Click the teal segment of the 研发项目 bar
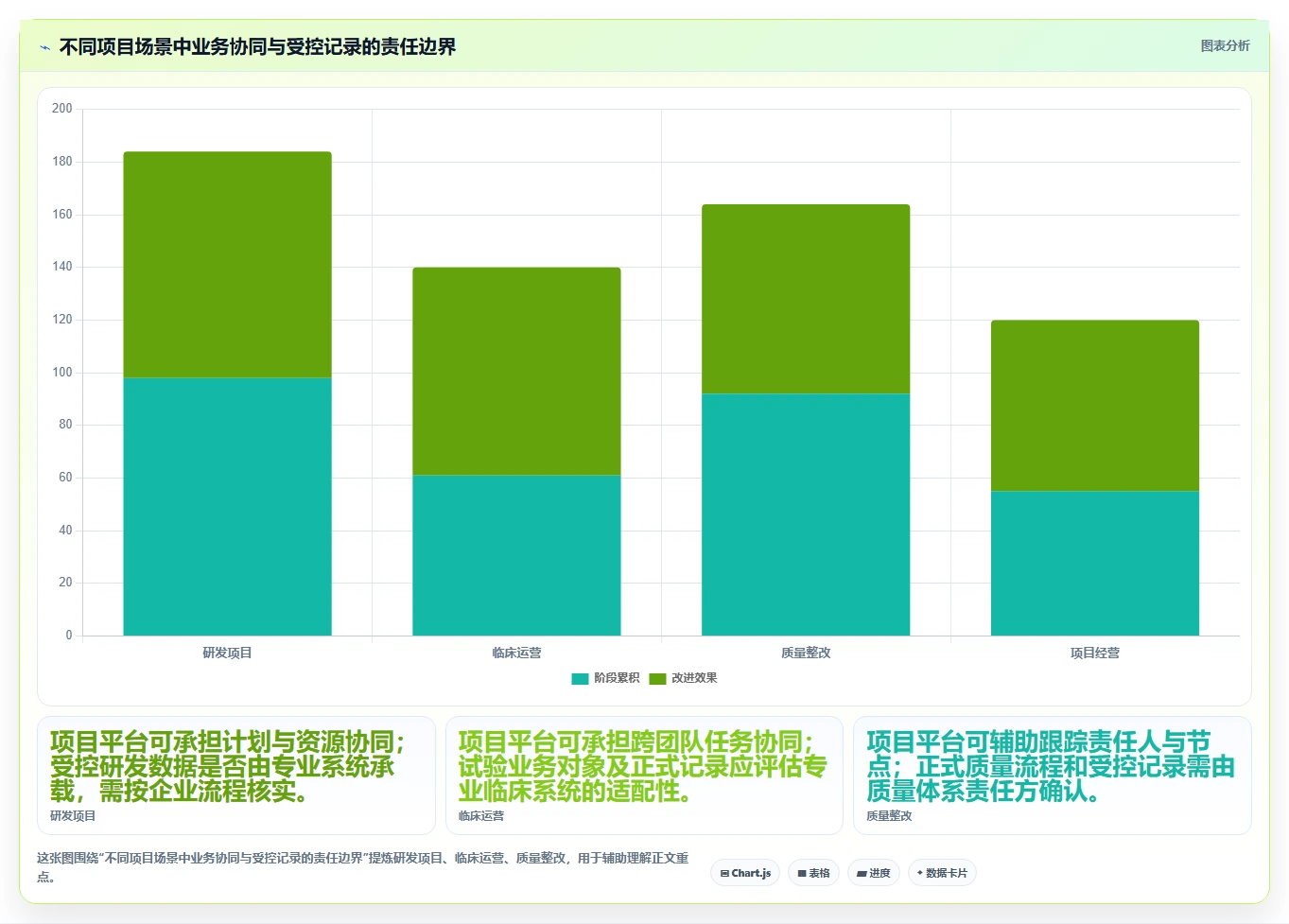Viewport: 1289px width, 924px height. (227, 507)
